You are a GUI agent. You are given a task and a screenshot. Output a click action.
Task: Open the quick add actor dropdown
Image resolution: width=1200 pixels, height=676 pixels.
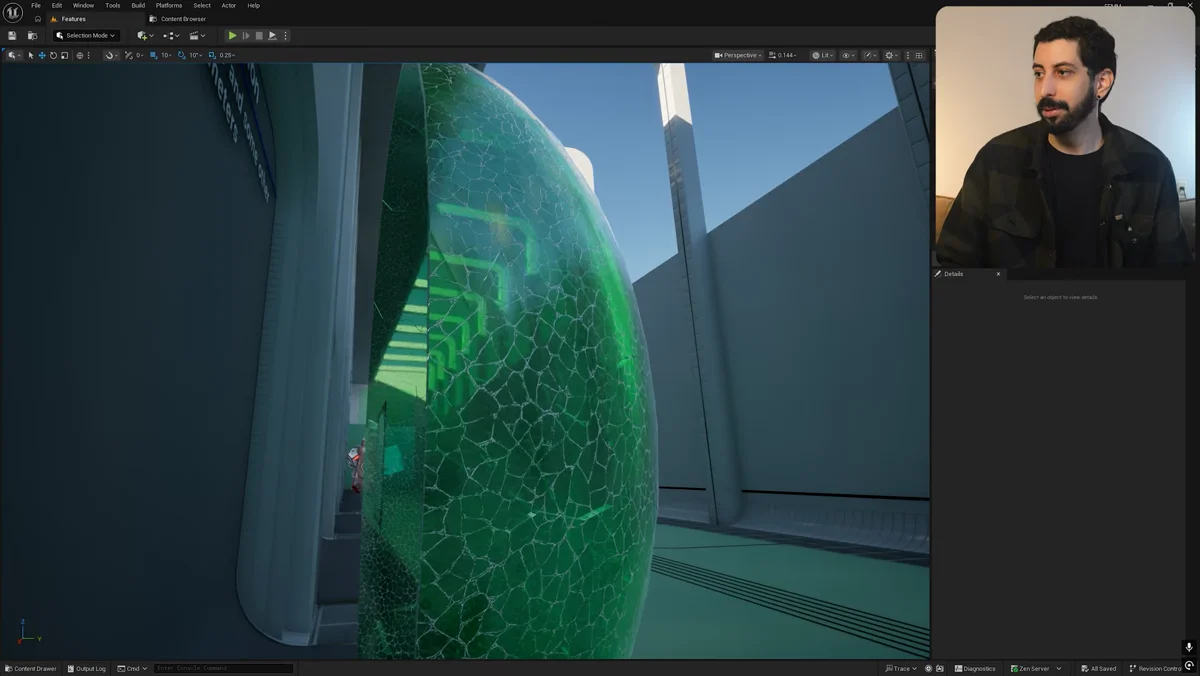pyautogui.click(x=145, y=36)
